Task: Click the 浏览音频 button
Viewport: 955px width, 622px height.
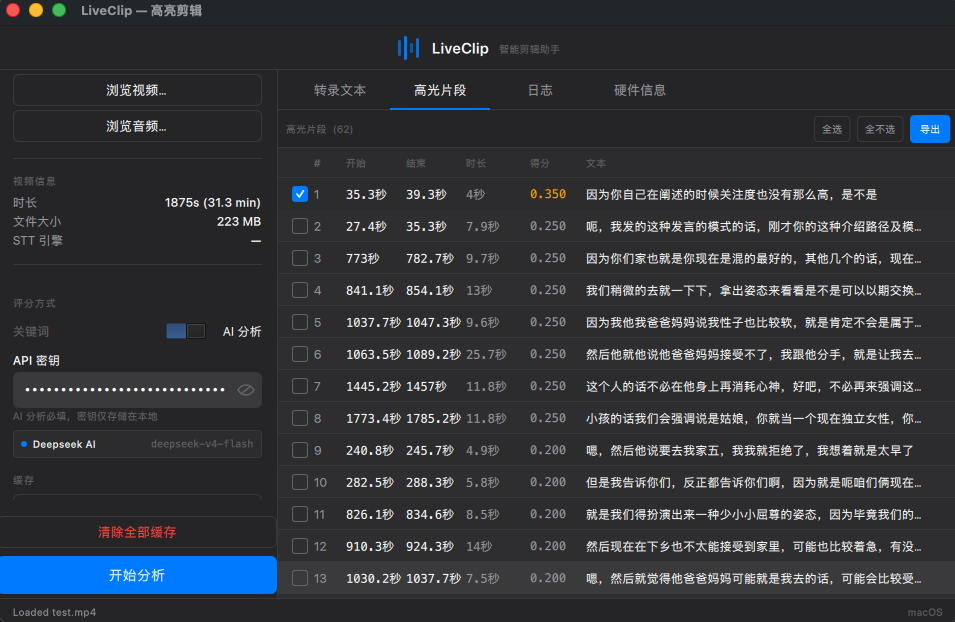Action: pyautogui.click(x=137, y=126)
